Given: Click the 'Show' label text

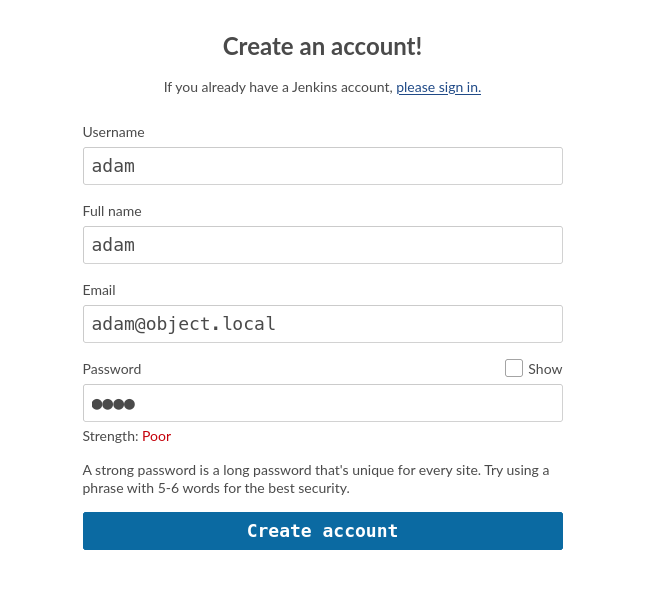Looking at the screenshot, I should 545,369.
